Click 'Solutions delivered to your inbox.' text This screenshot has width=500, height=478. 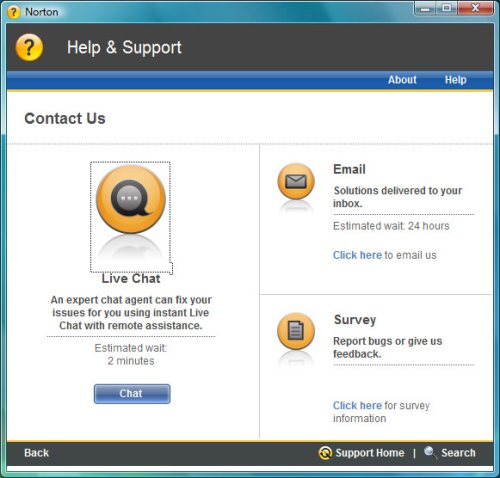tap(397, 197)
